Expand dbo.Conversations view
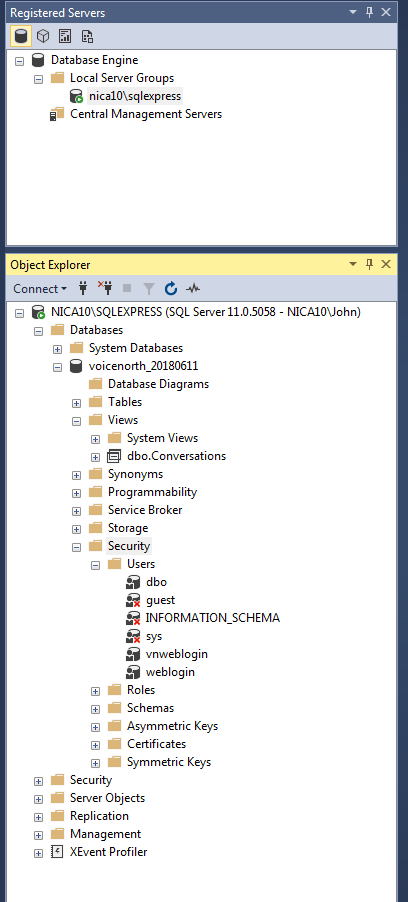Screen dimensions: 408x902 click(x=96, y=457)
